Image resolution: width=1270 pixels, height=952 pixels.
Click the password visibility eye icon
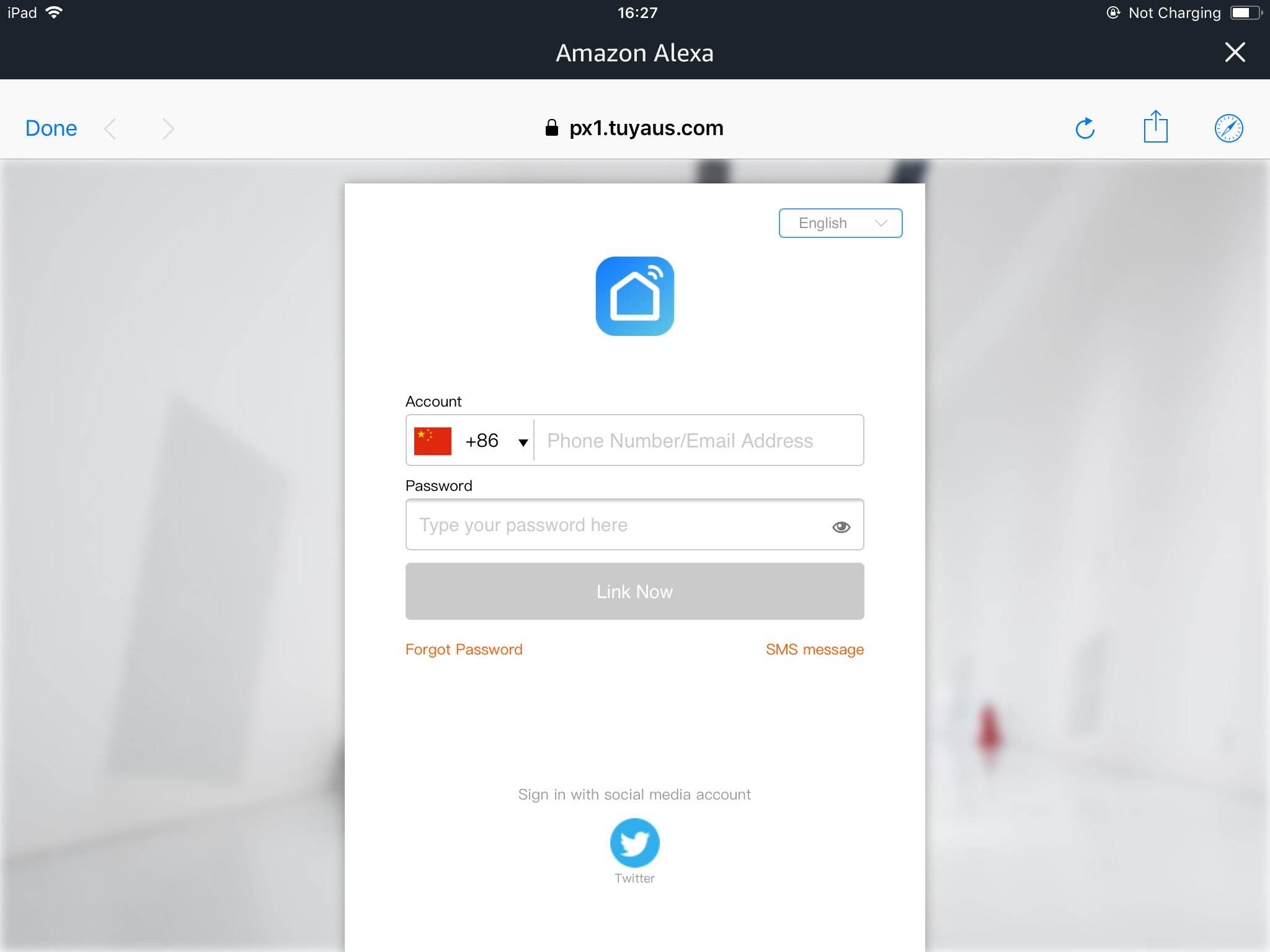point(840,526)
